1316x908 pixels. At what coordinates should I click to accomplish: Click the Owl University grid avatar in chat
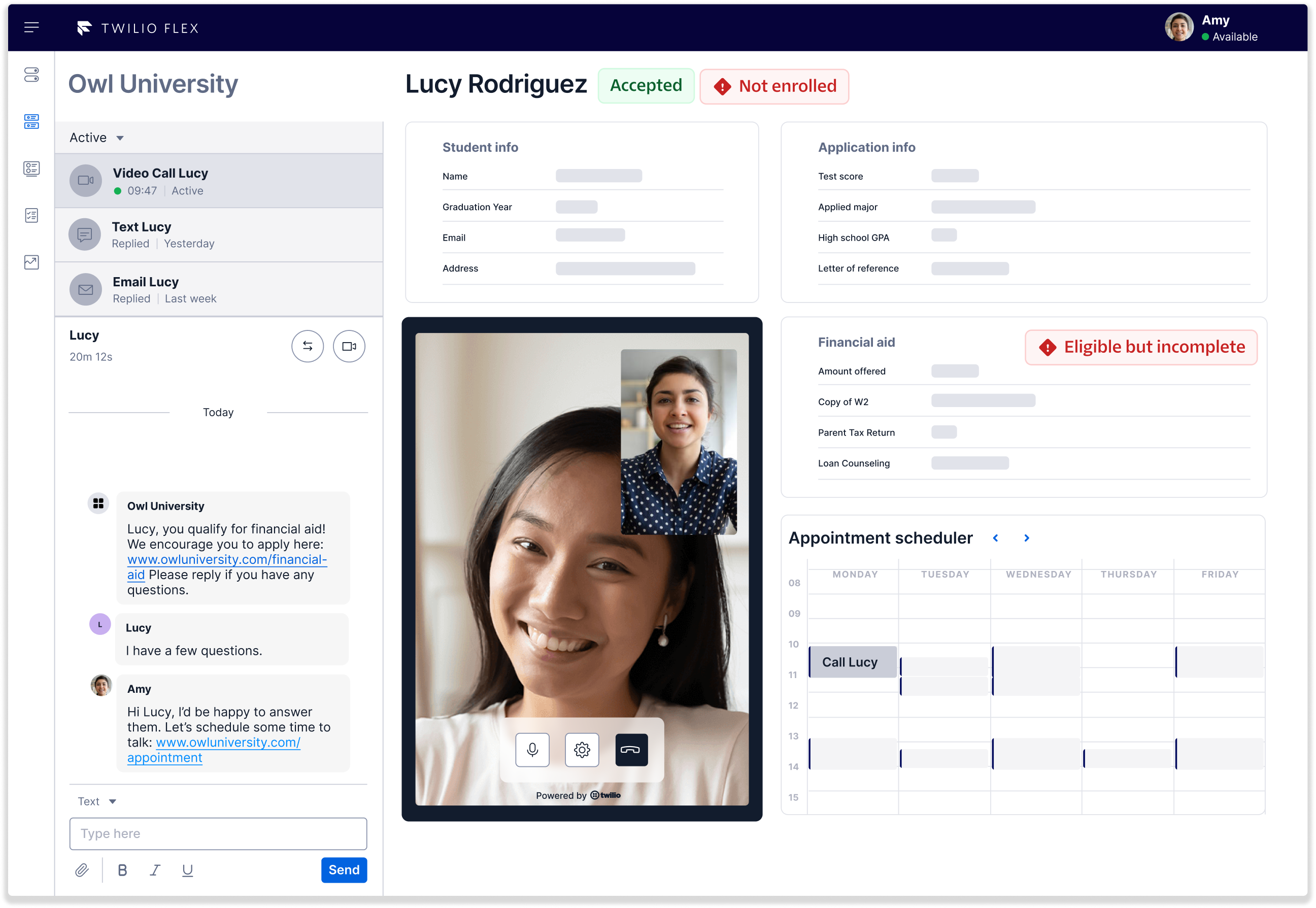pyautogui.click(x=98, y=503)
